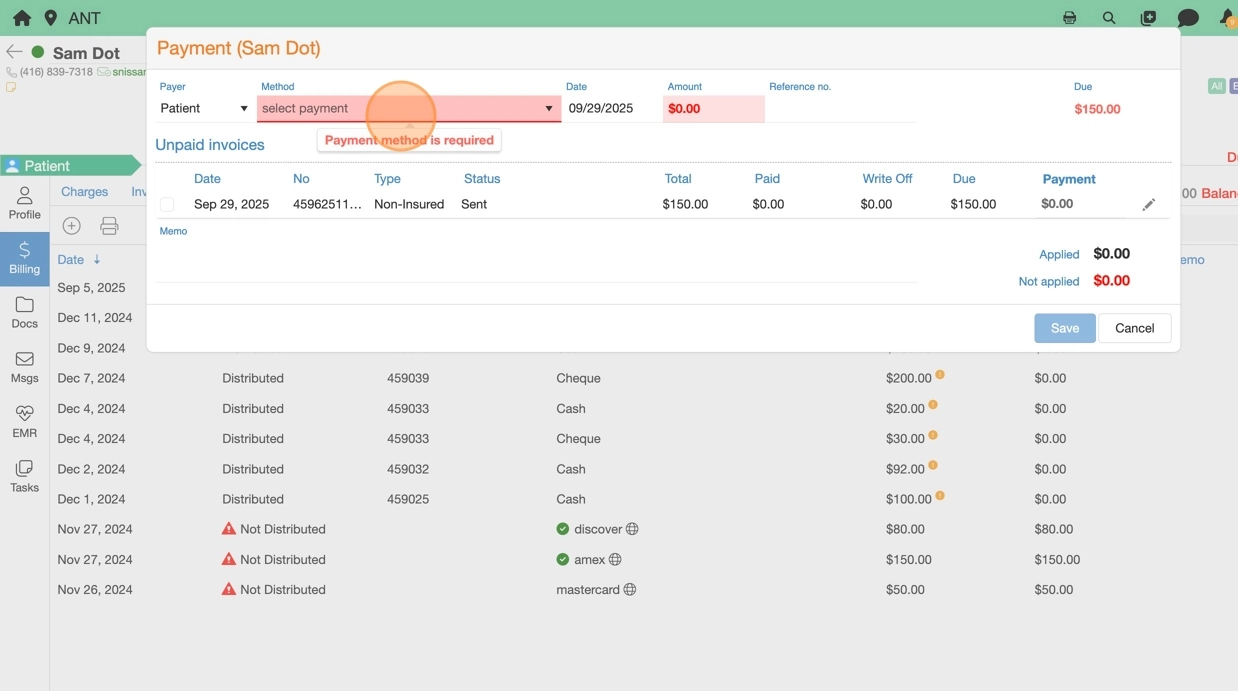Image resolution: width=1238 pixels, height=691 pixels.
Task: Click the location pin icon
Action: (x=50, y=18)
